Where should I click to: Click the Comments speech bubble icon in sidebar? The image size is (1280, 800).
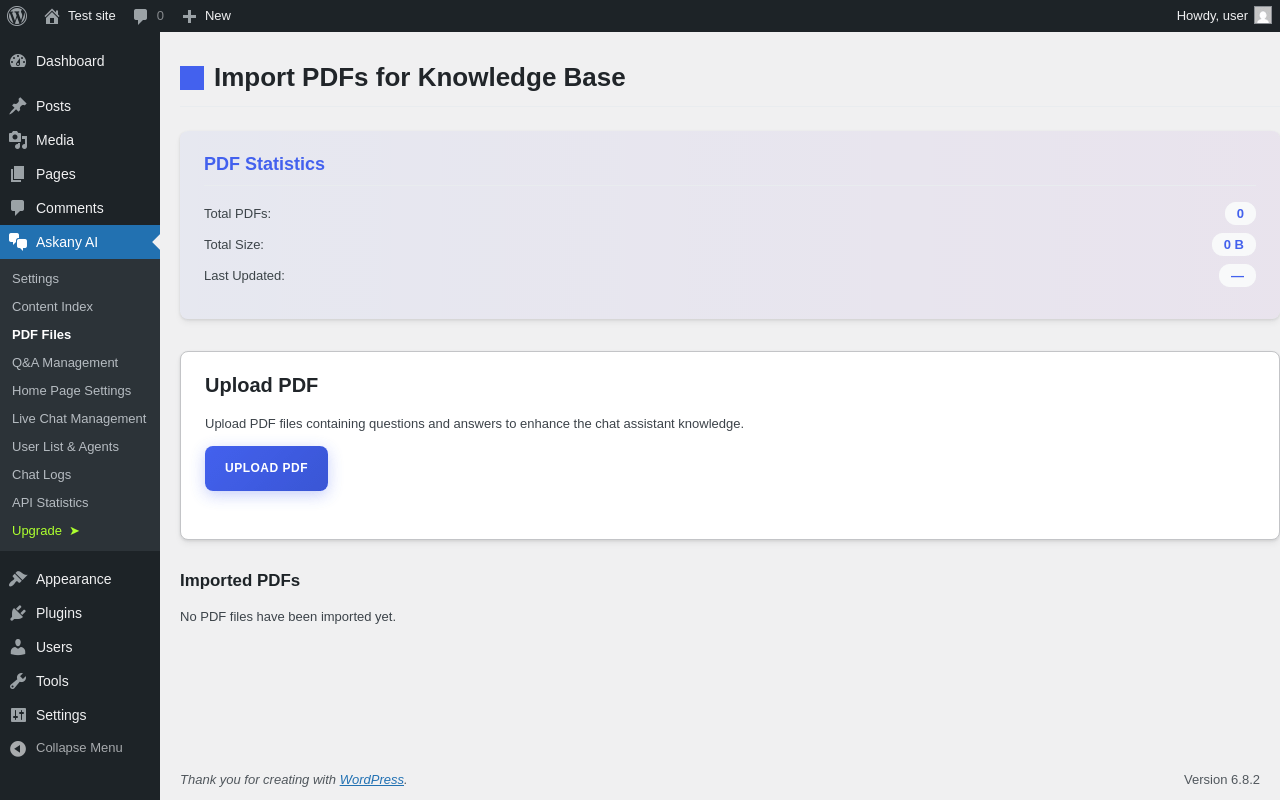18,208
